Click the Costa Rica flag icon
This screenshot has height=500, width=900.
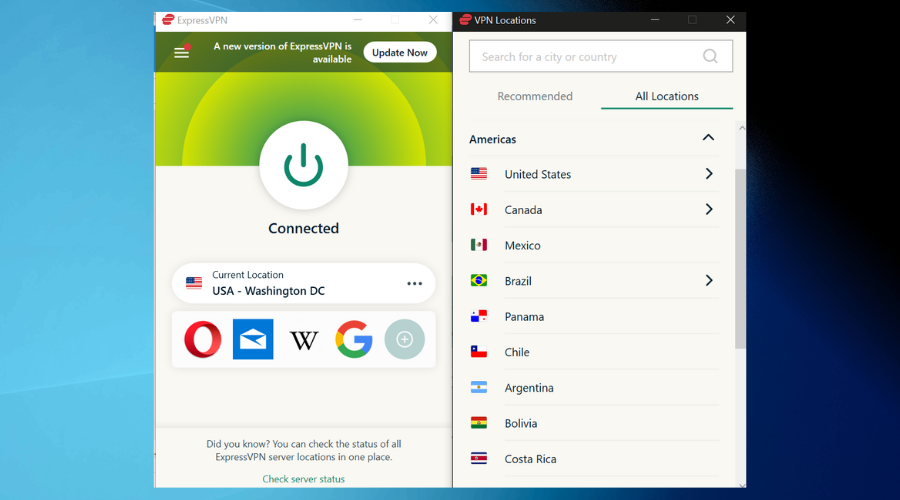[x=479, y=458]
